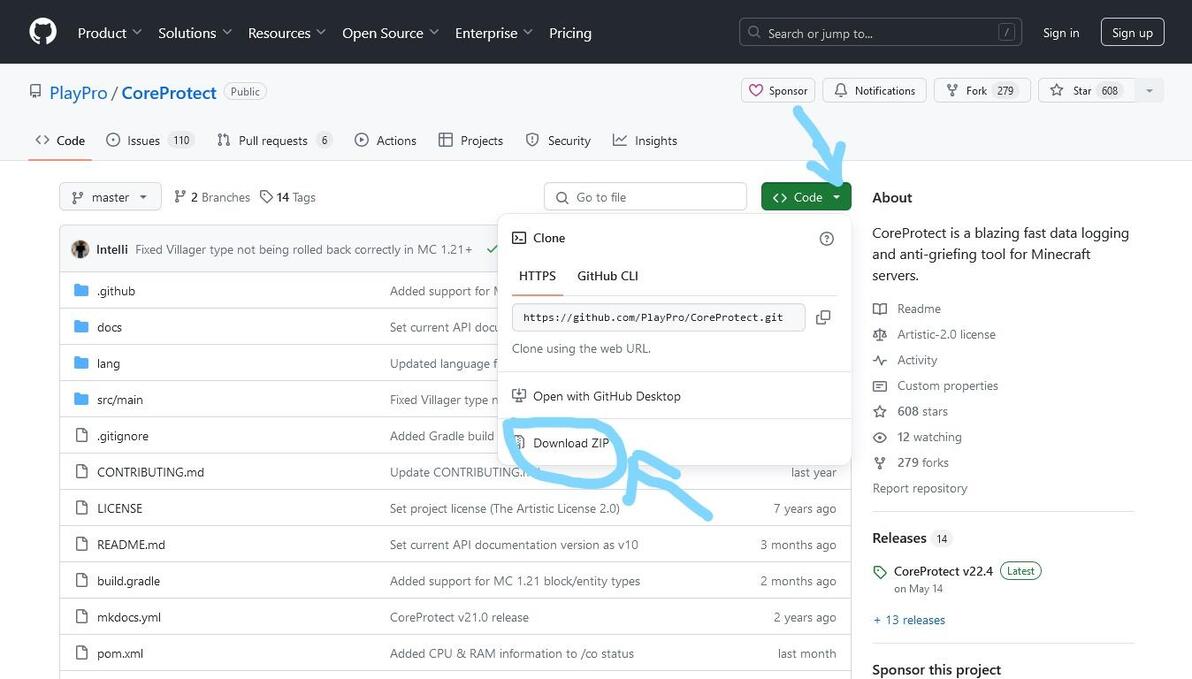Screen dimensions: 1192x679
Task: Click the GitHub logo icon
Action: (43, 32)
